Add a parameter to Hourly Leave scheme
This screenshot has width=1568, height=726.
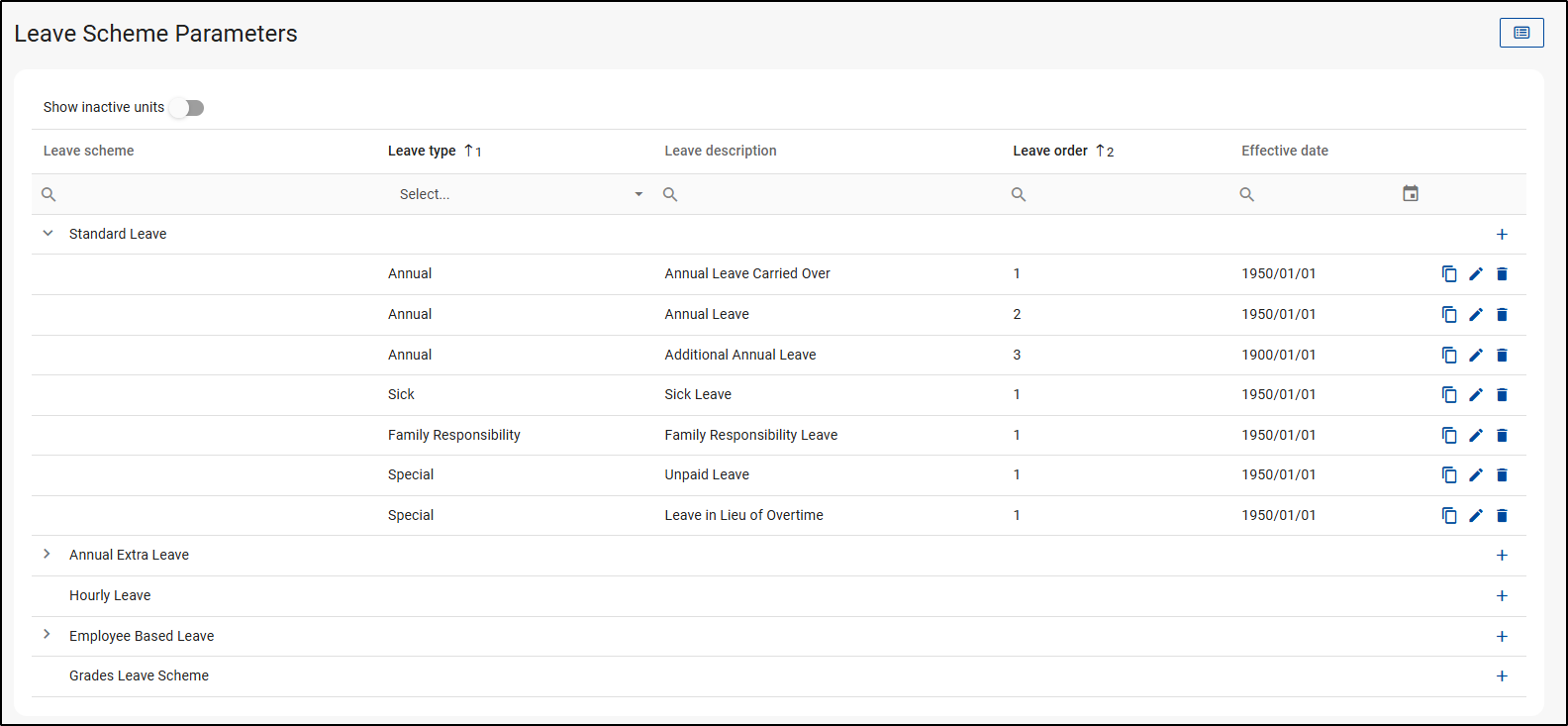(1502, 596)
